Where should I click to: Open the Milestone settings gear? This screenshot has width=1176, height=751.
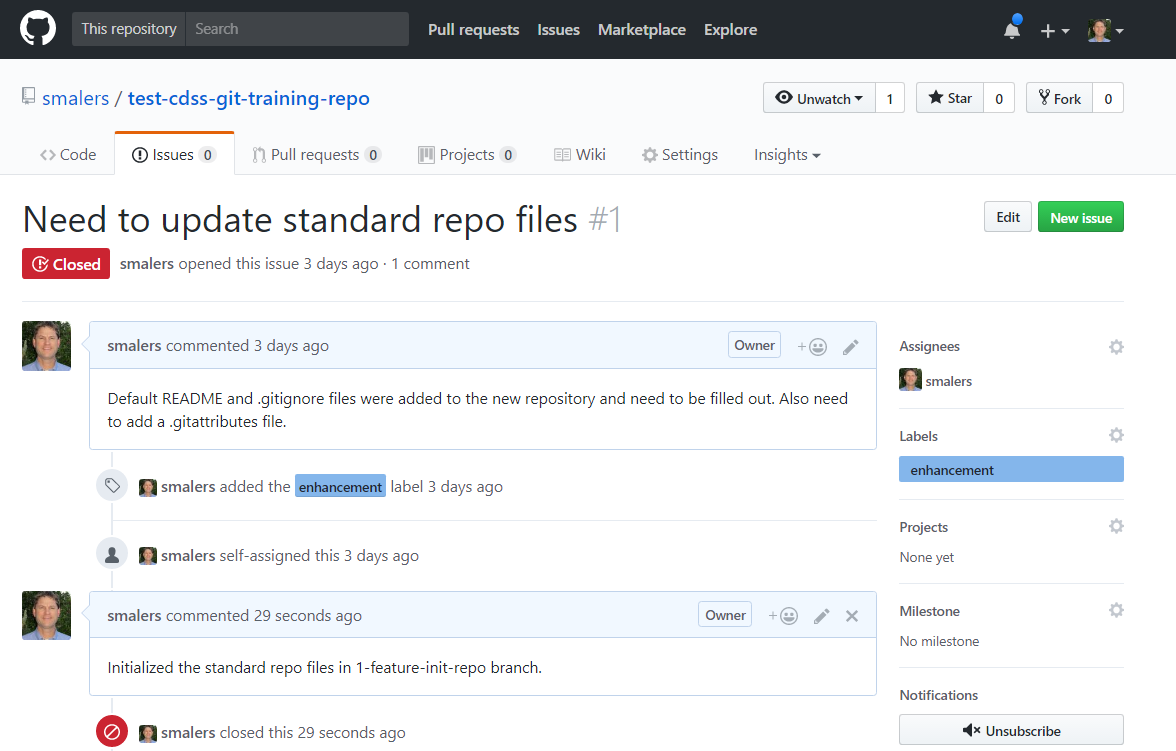[1116, 610]
